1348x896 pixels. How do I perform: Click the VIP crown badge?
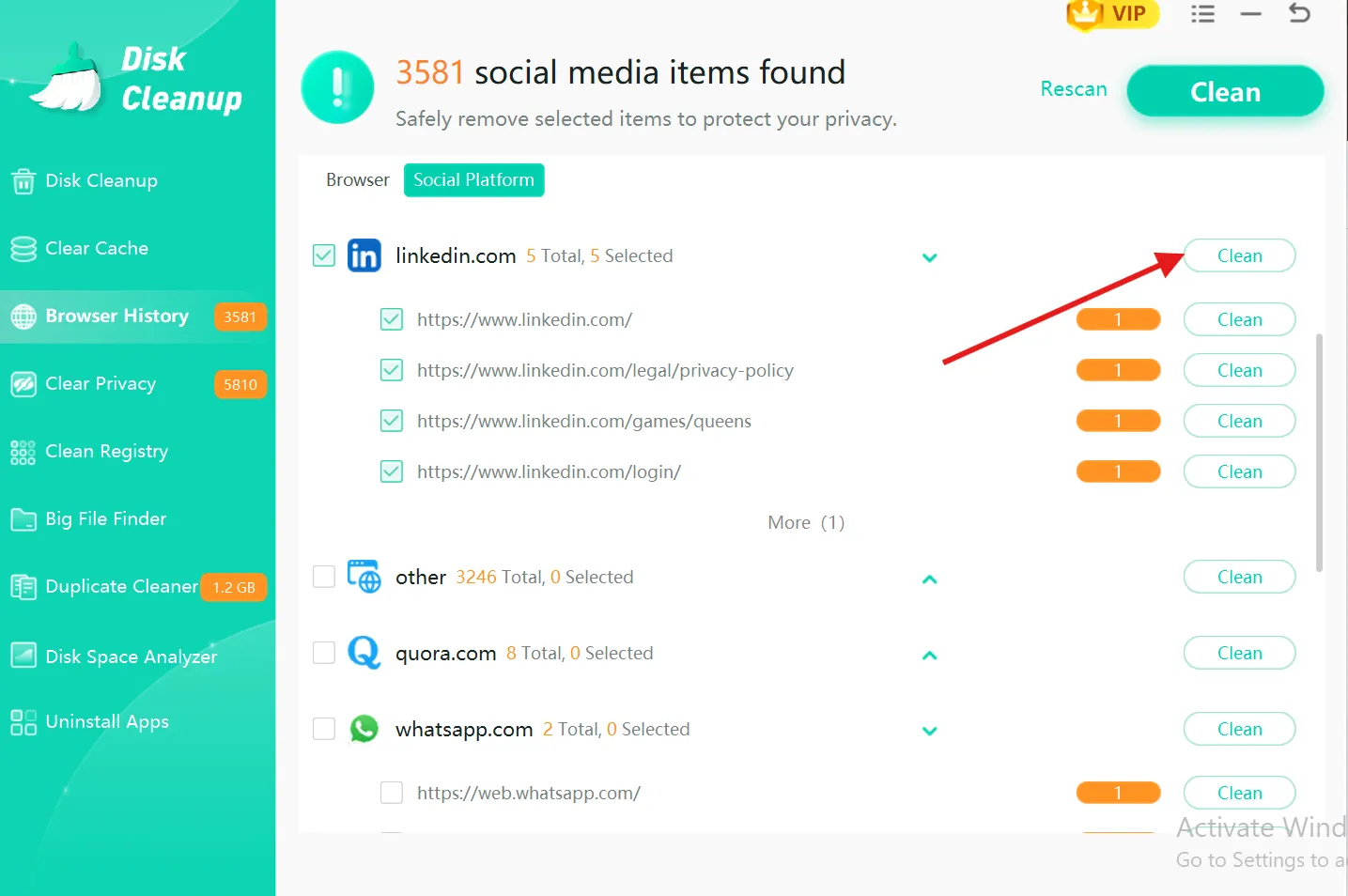tap(1112, 13)
